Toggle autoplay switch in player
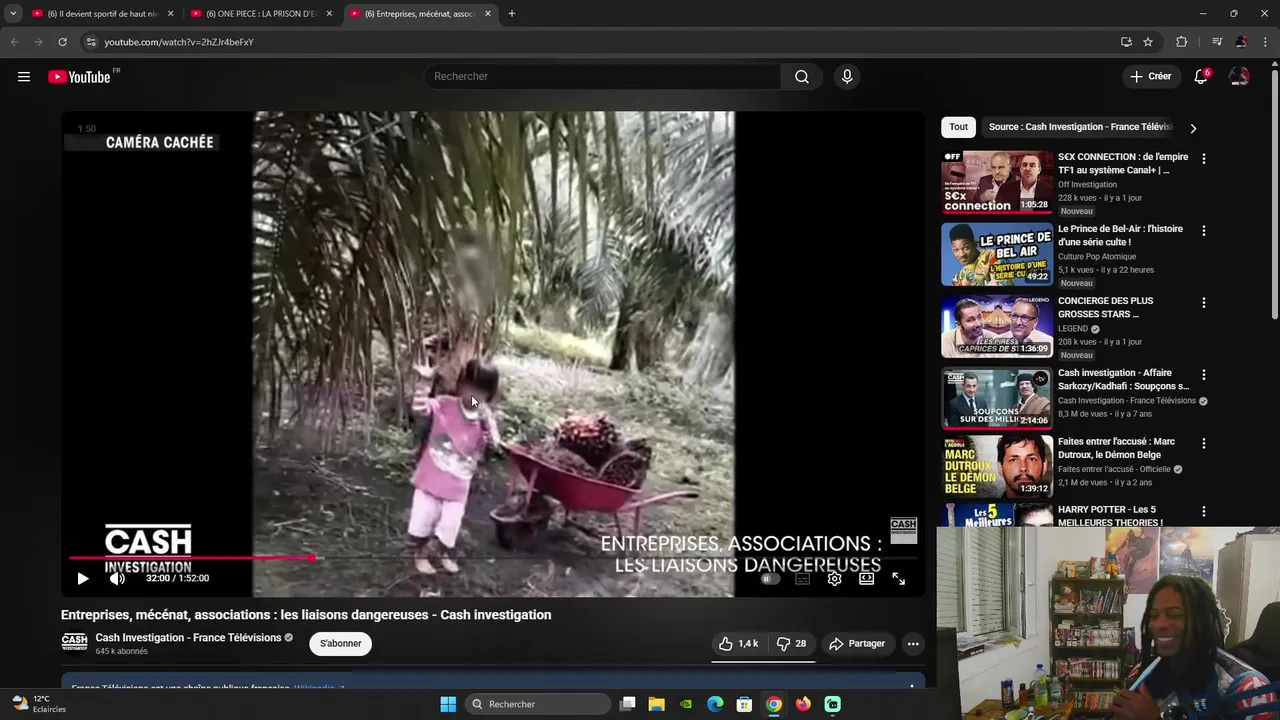Screen dimensions: 1280x720 pos(769,578)
